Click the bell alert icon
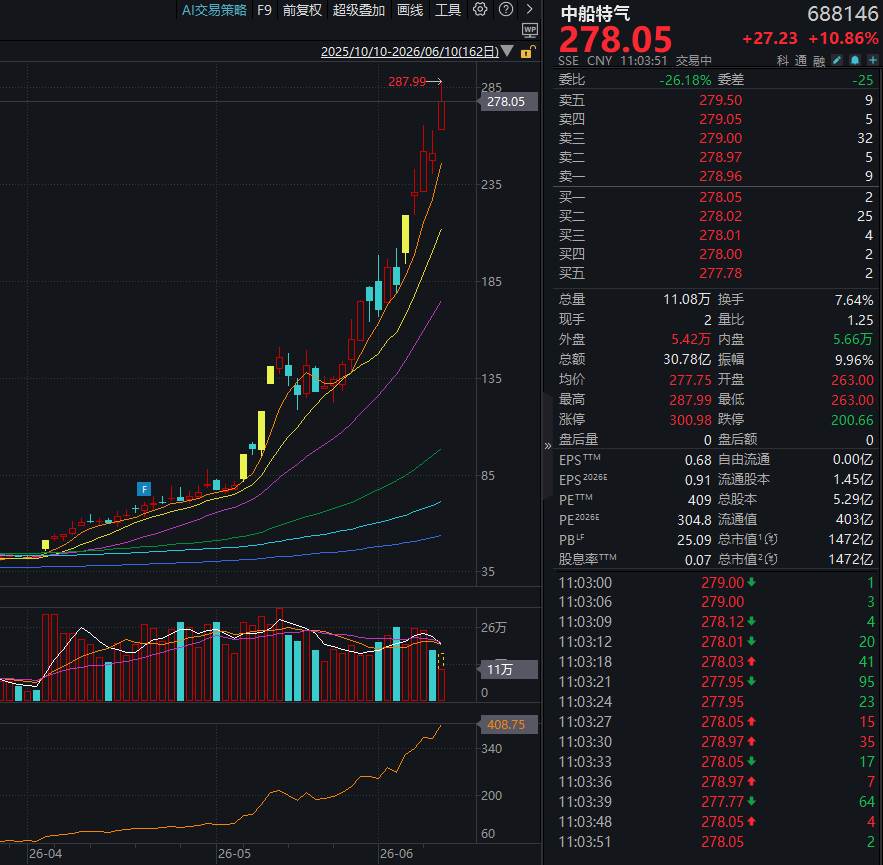883x865 pixels. 855,60
